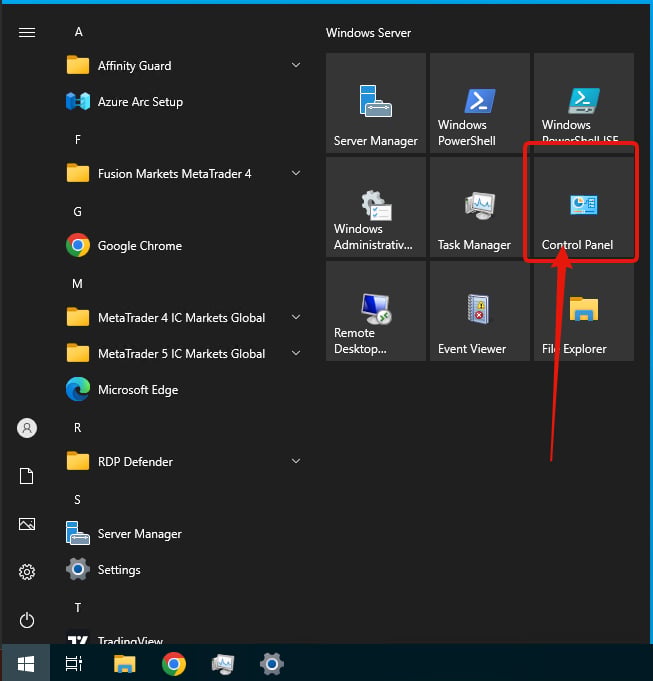Launch Google Chrome from the app list
Image resolution: width=653 pixels, height=681 pixels.
tap(185, 246)
